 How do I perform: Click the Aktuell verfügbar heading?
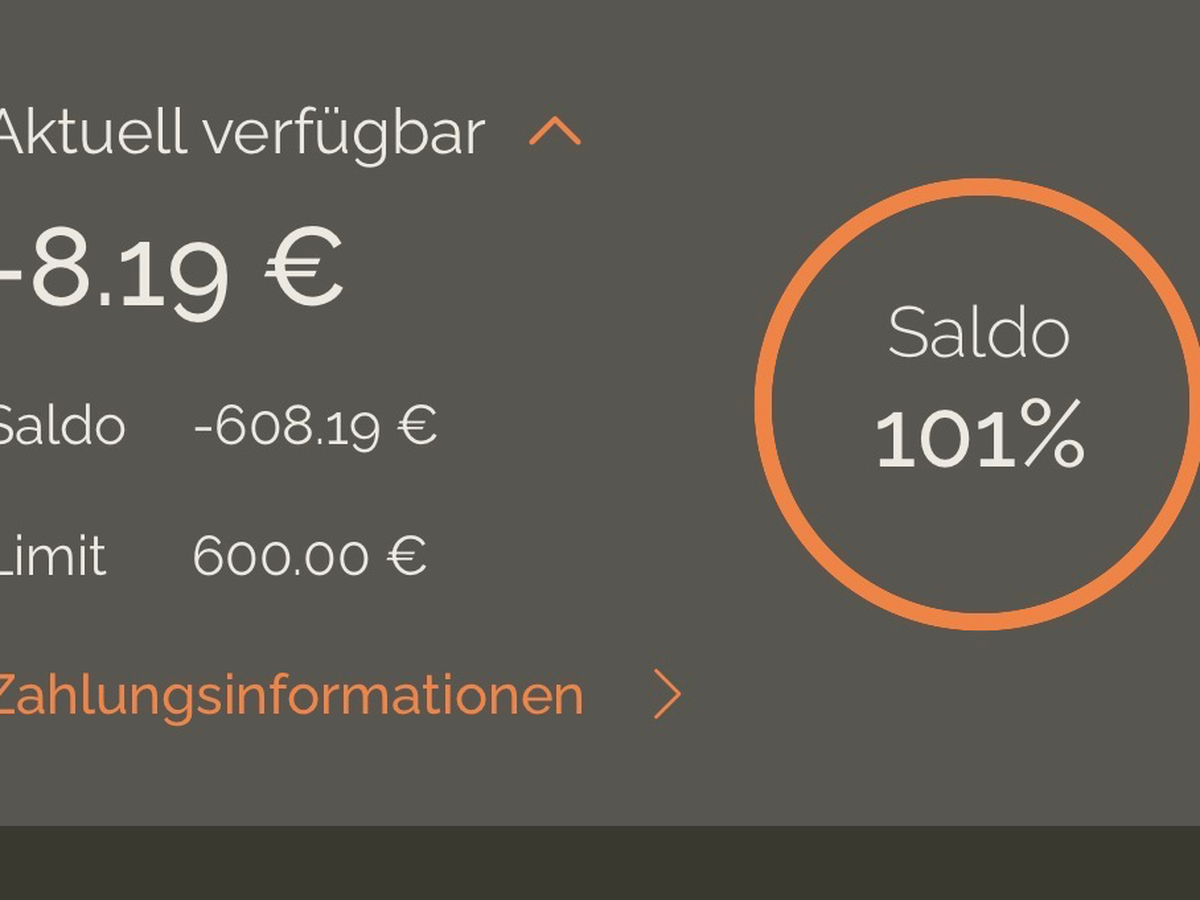click(240, 132)
